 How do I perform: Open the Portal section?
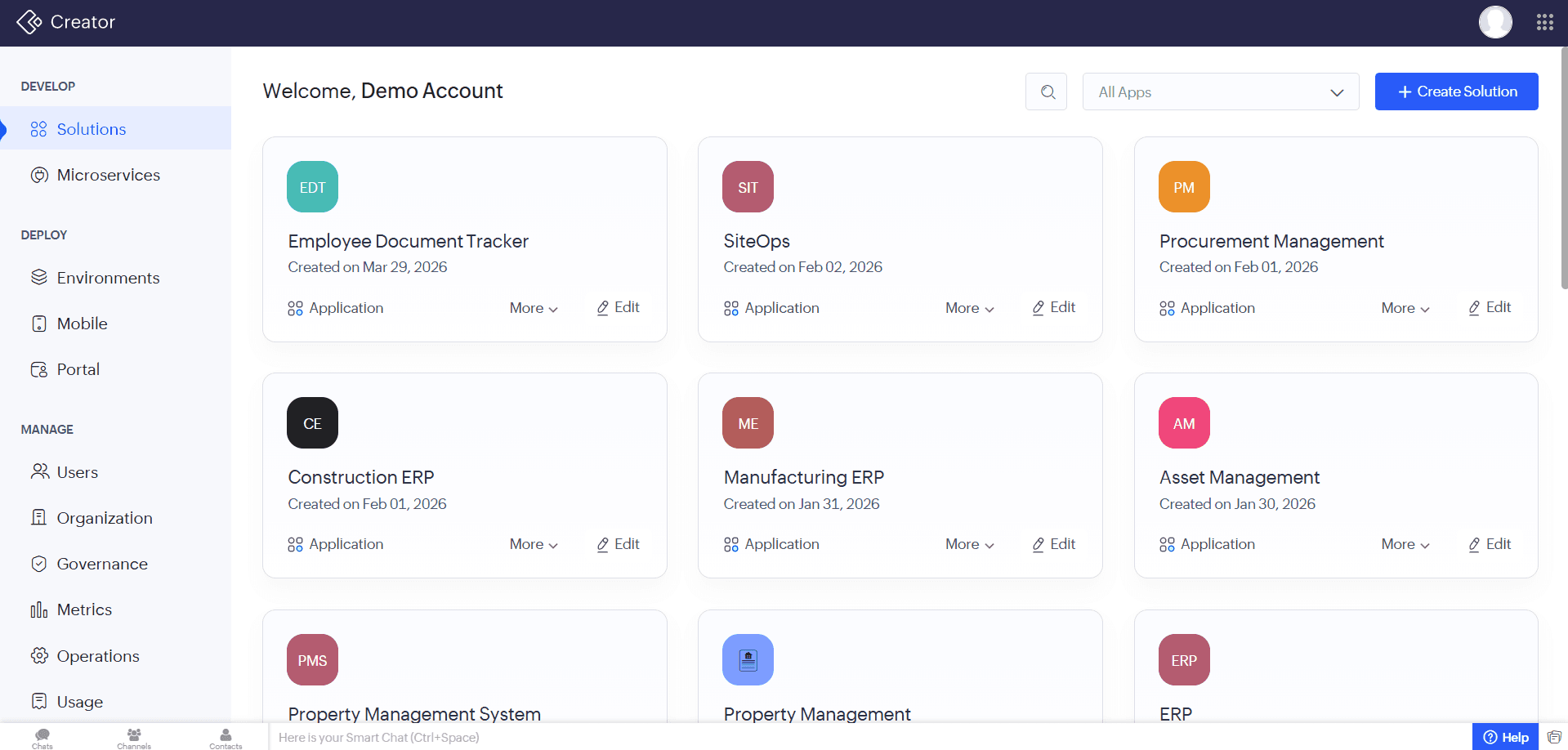tap(78, 369)
